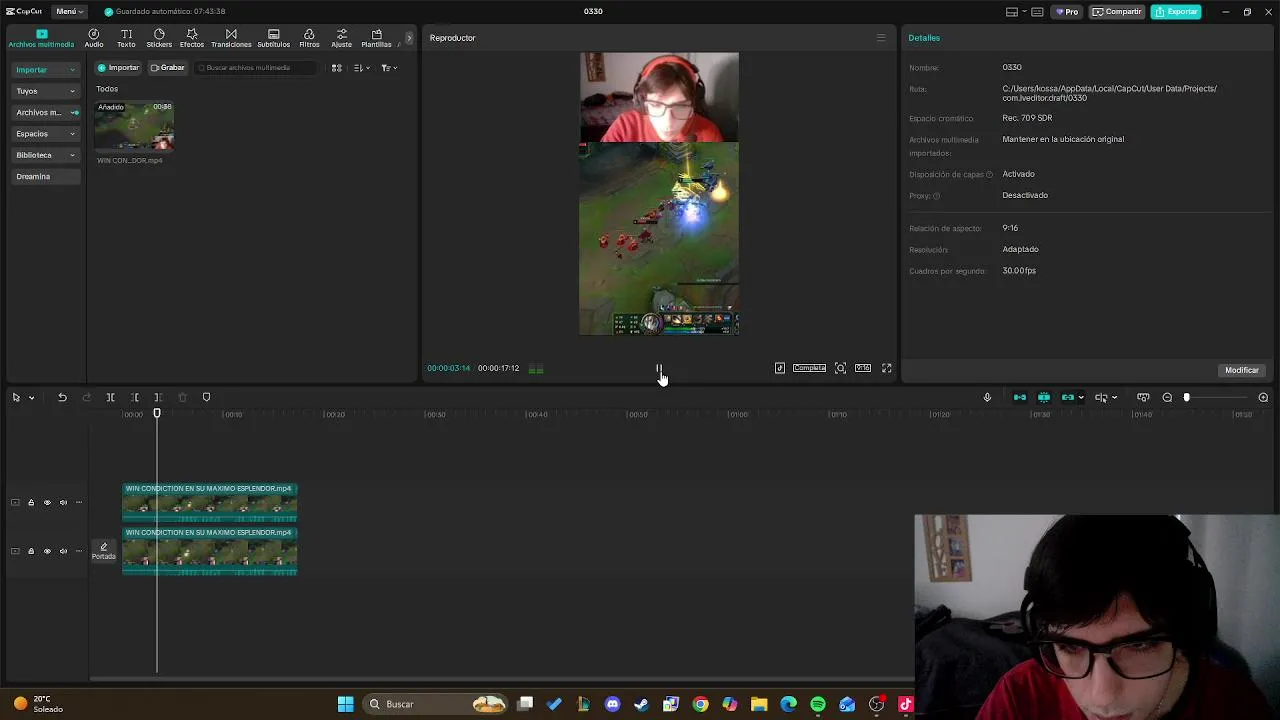The height and width of the screenshot is (720, 1280).
Task: Open the Filtros panel
Action: pyautogui.click(x=309, y=38)
